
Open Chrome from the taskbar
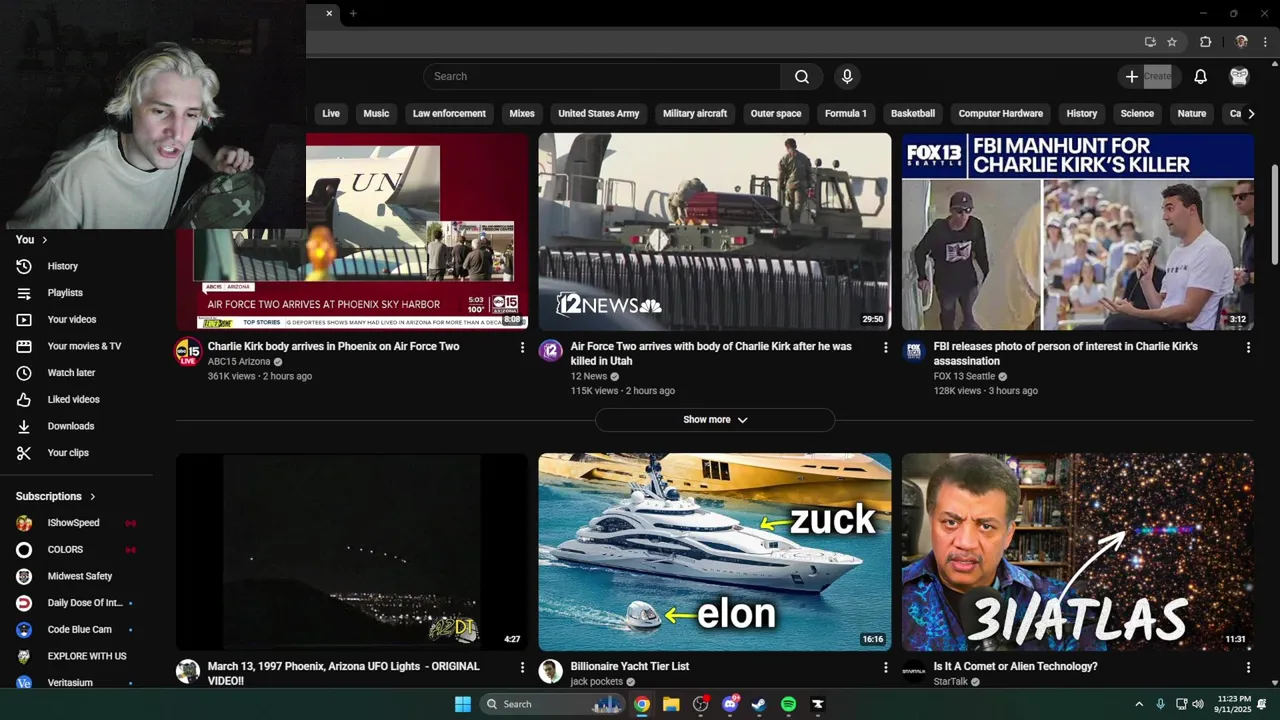(x=642, y=704)
